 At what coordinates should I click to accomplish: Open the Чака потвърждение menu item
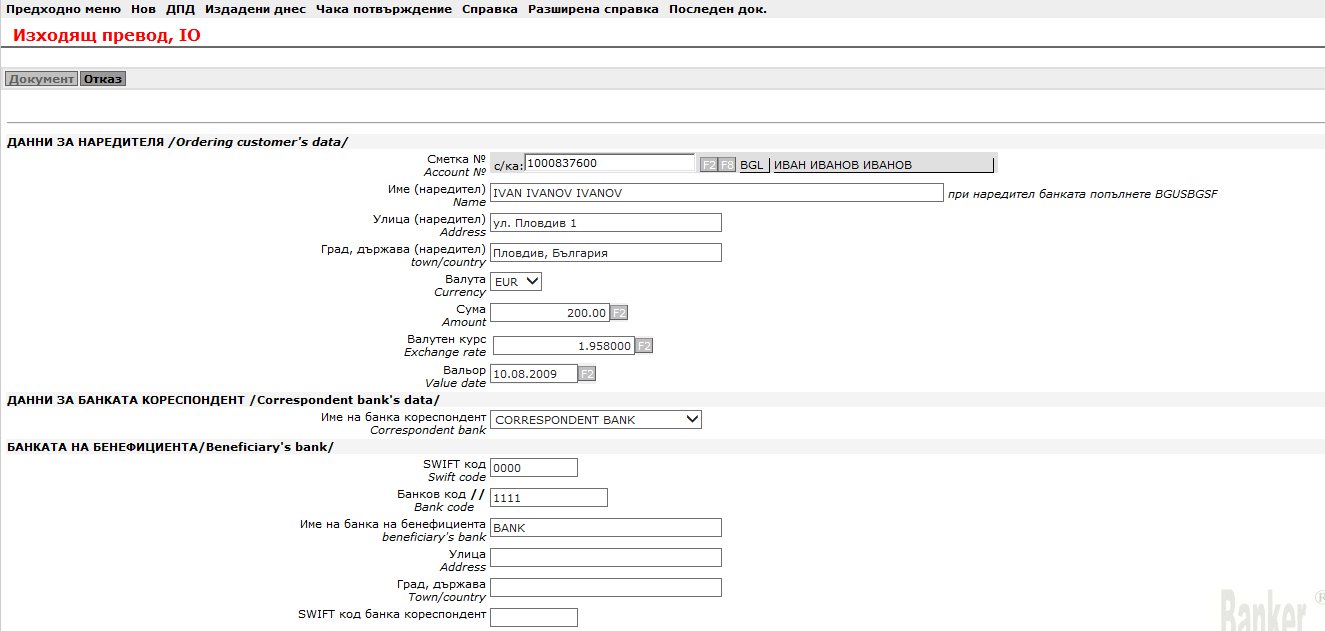point(384,9)
